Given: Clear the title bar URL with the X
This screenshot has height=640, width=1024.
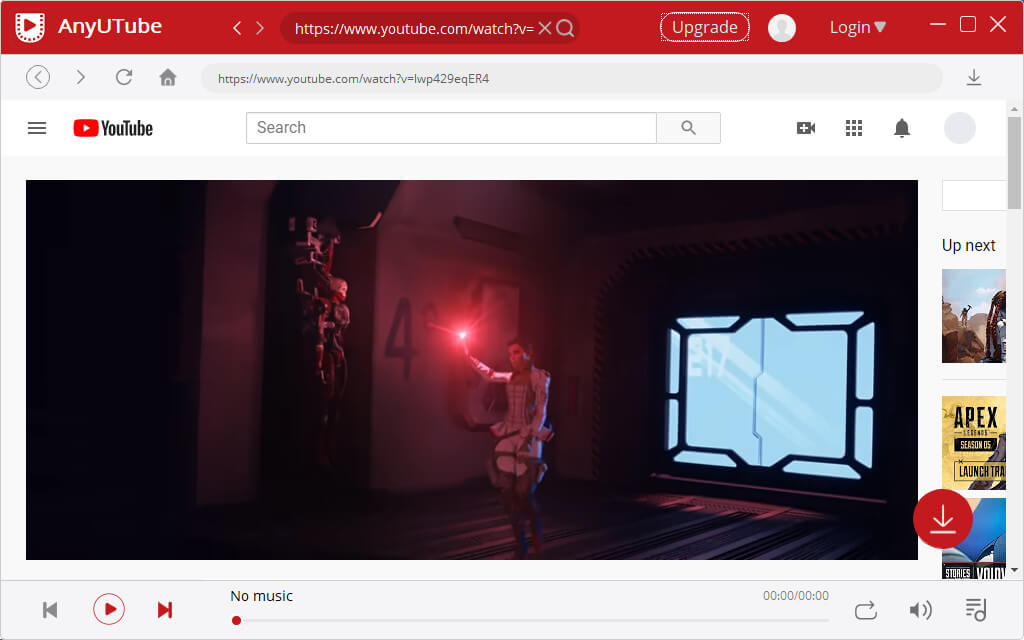Looking at the screenshot, I should coord(545,28).
